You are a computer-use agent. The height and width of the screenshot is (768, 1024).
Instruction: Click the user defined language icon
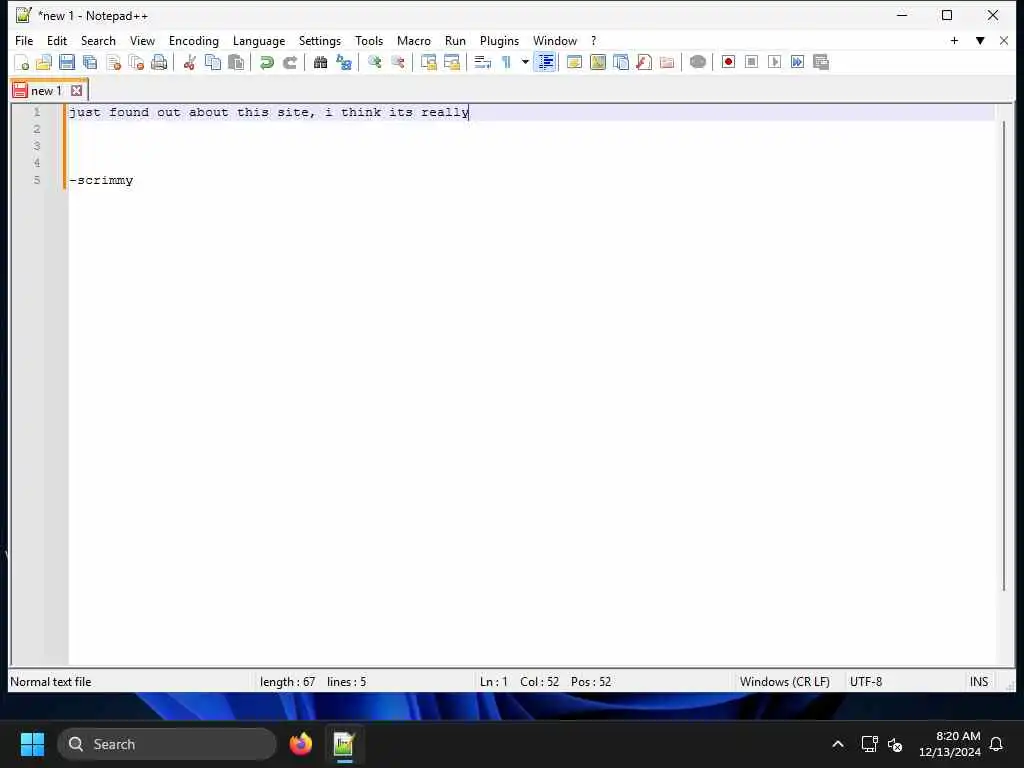click(575, 63)
